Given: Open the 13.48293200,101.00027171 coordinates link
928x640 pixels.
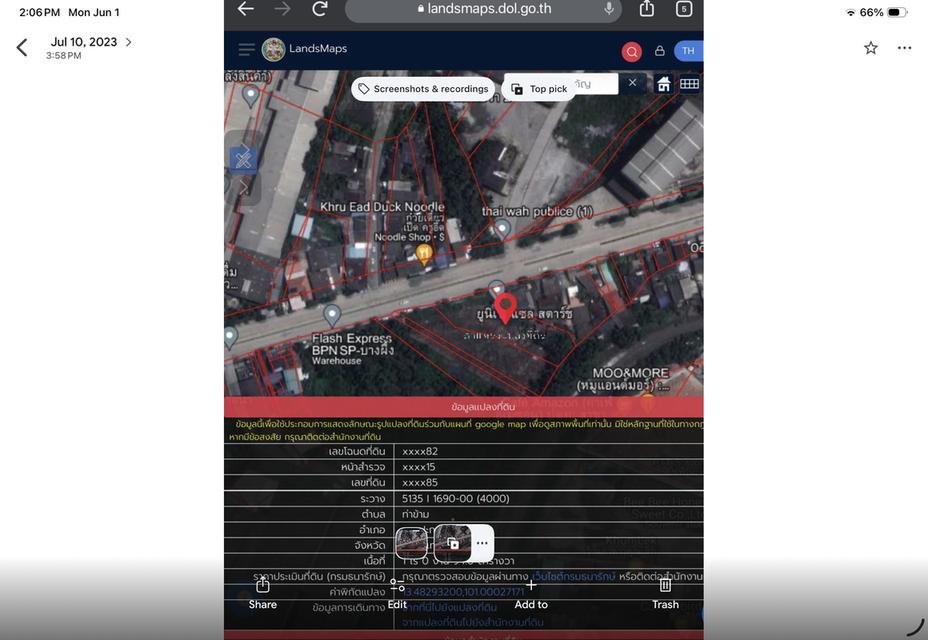Looking at the screenshot, I should click(x=463, y=591).
